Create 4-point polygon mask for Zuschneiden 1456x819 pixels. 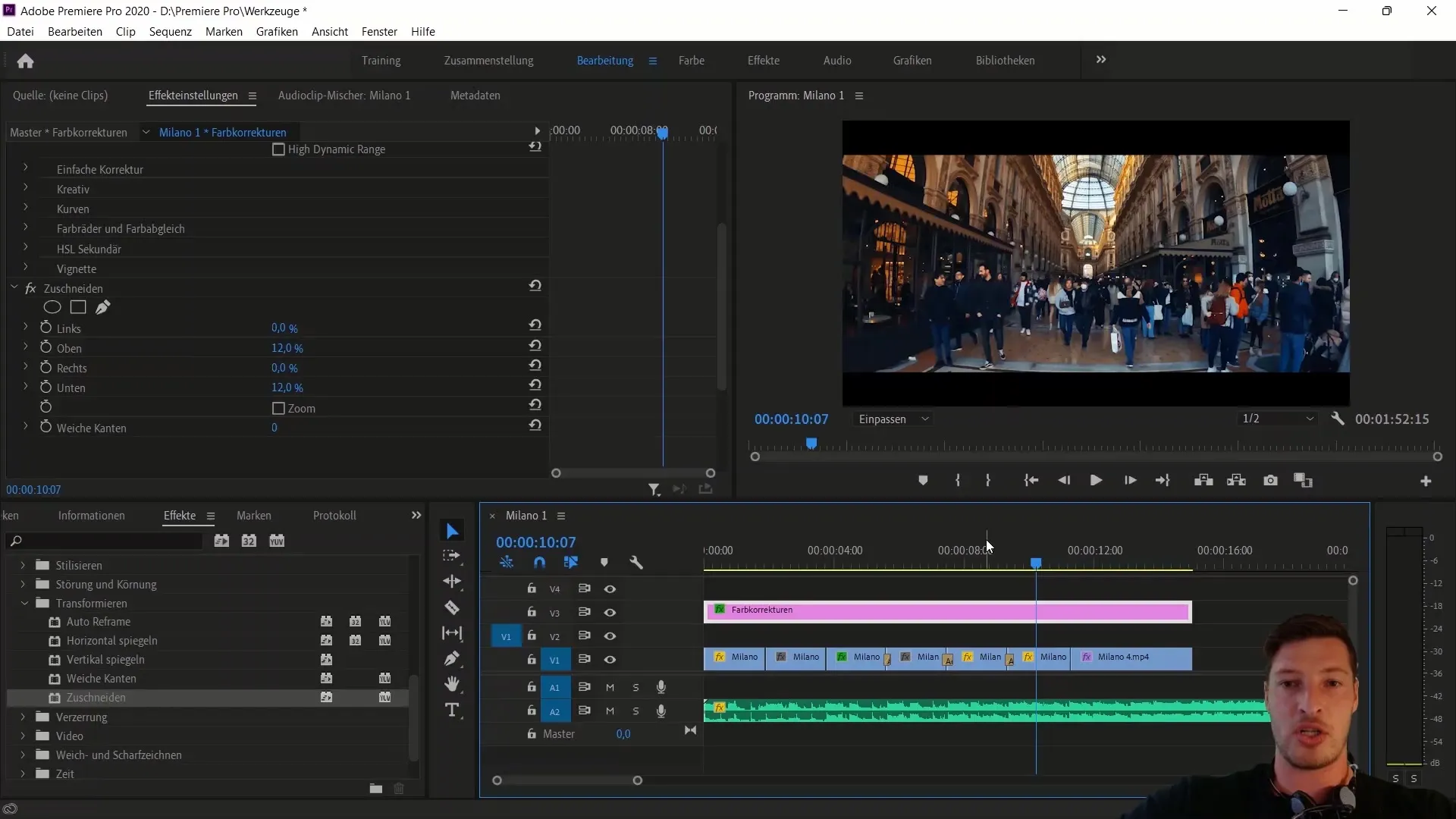78,307
